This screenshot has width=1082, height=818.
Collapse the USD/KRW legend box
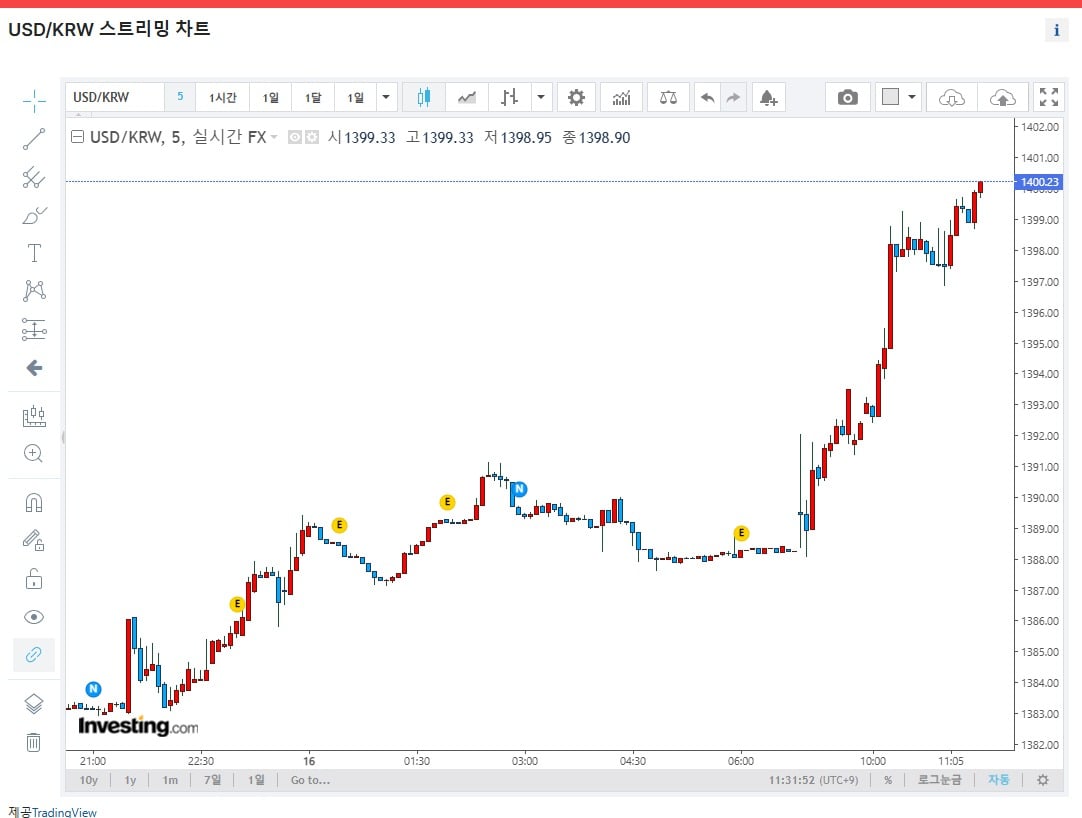tap(77, 137)
